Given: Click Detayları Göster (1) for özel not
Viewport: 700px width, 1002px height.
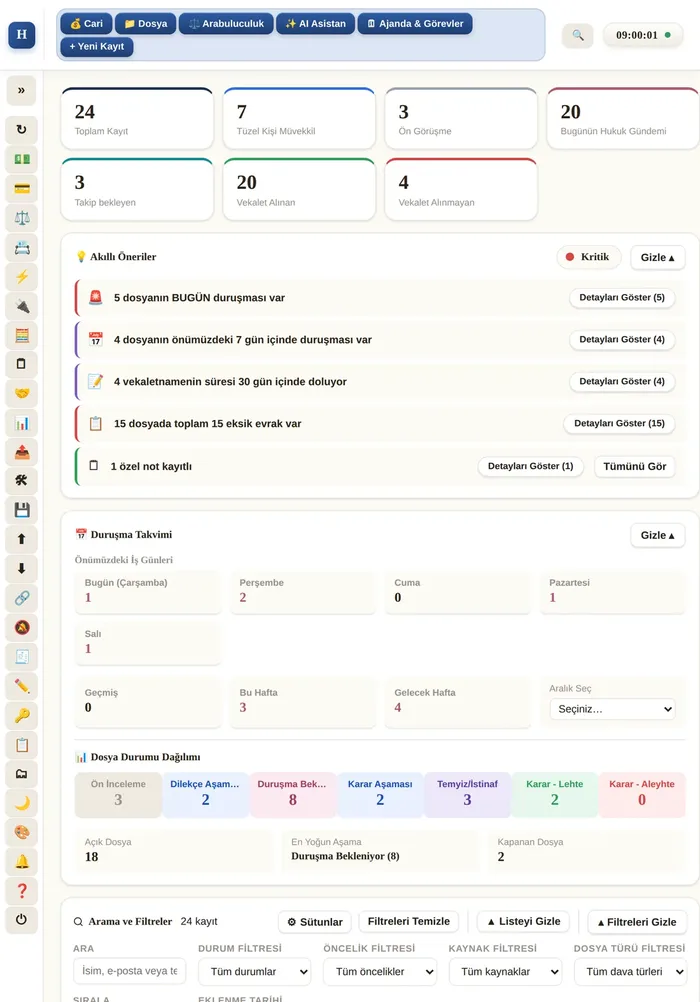Looking at the screenshot, I should [x=531, y=466].
